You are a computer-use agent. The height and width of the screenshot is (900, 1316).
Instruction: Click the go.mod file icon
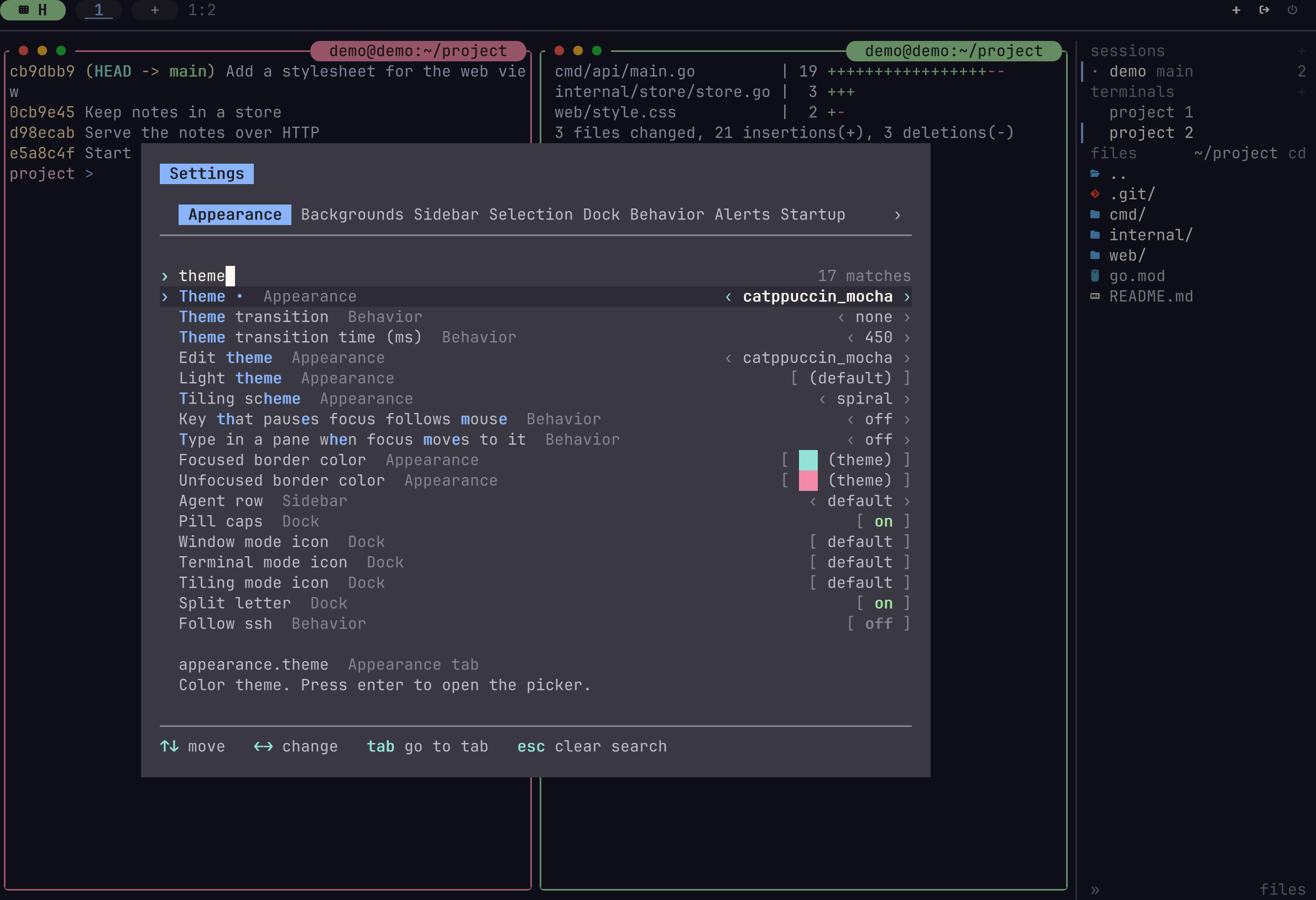coord(1095,276)
